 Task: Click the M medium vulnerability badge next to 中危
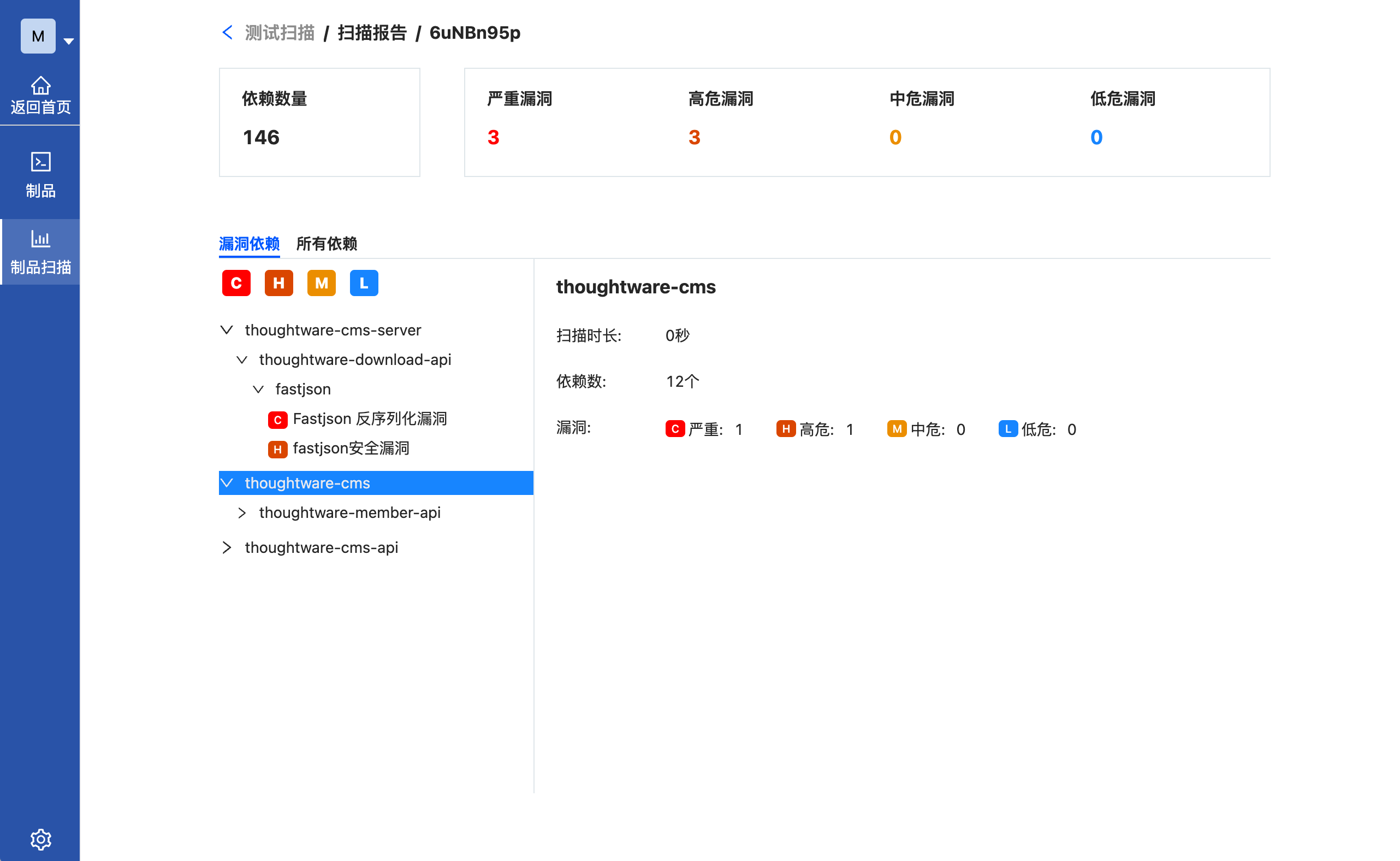click(x=897, y=429)
